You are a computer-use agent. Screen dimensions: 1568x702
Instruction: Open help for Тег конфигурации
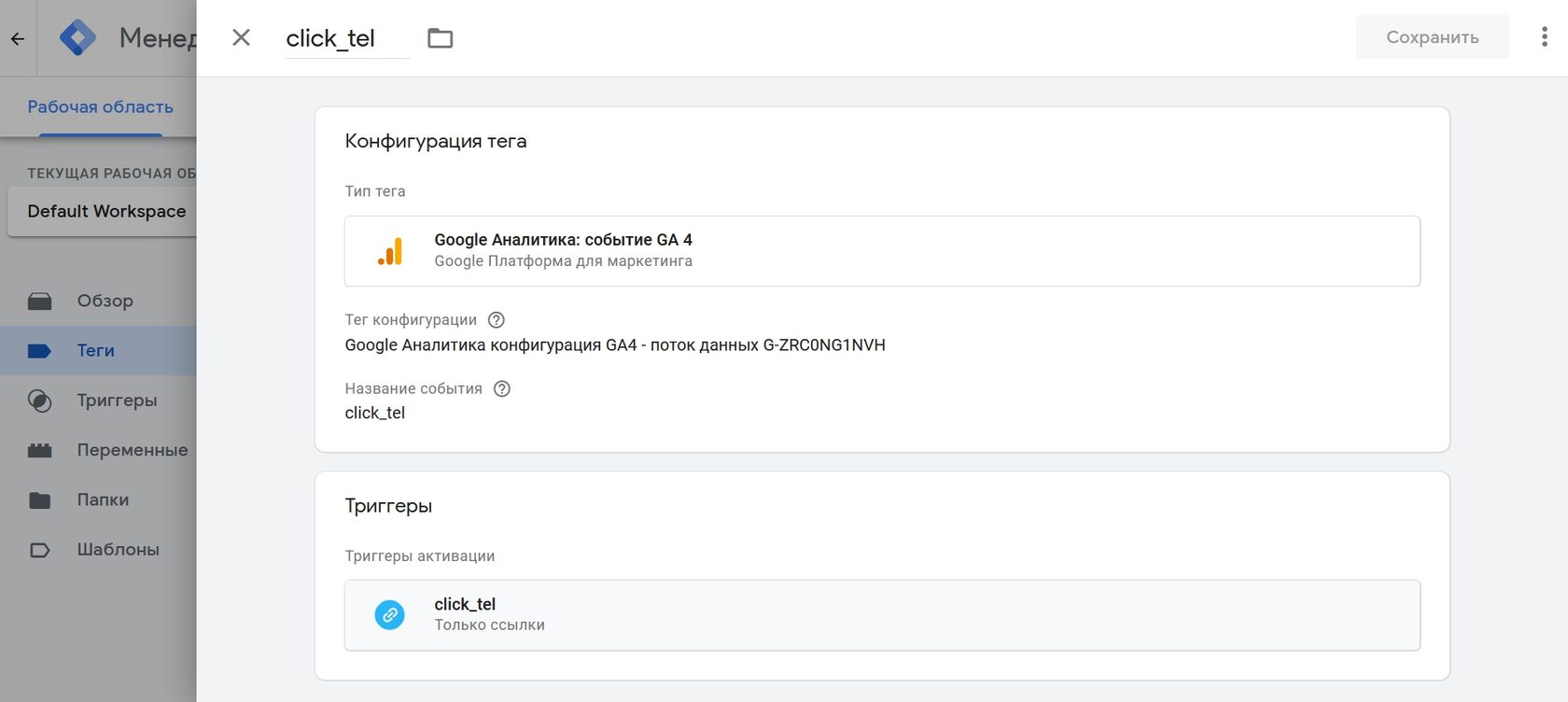click(x=497, y=320)
